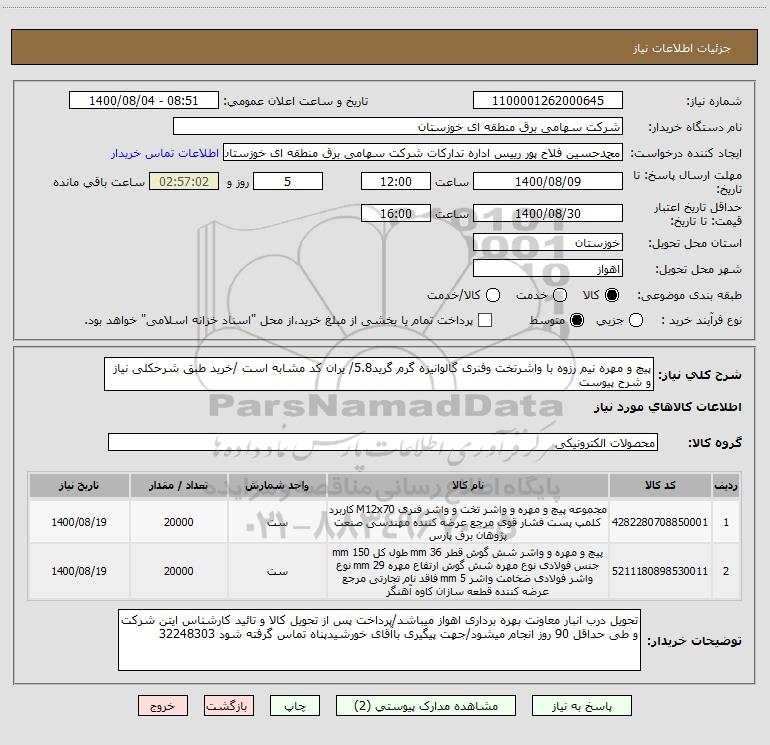Click the need date 1400/08/19 in row 1
The width and height of the screenshot is (770, 745).
tap(79, 522)
